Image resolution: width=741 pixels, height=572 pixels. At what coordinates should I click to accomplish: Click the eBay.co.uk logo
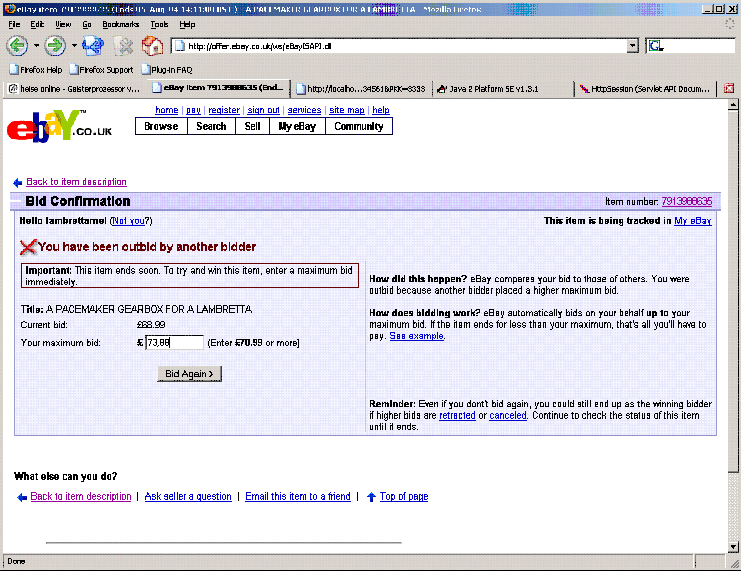[60, 126]
